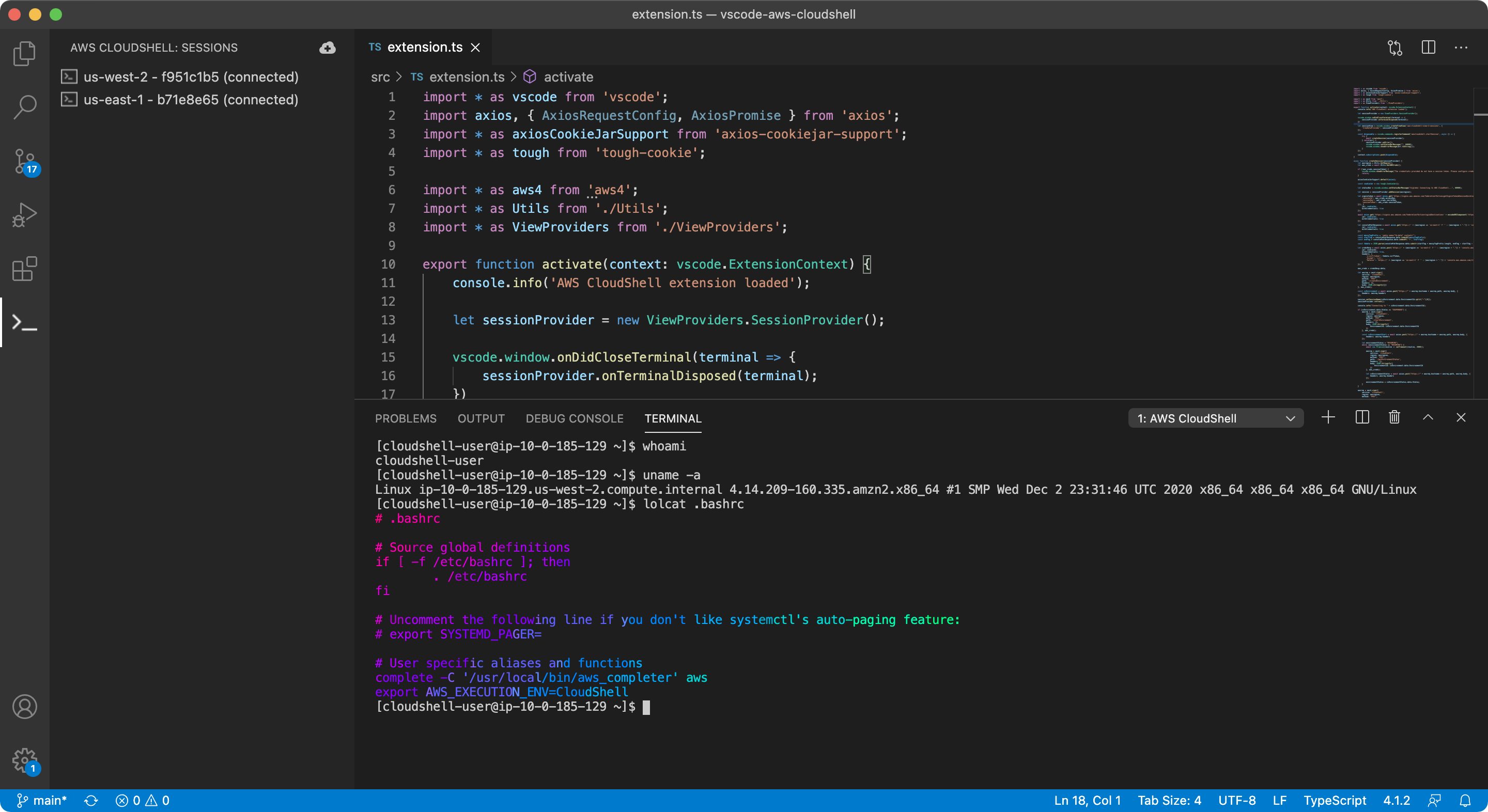Viewport: 1488px width, 812px height.
Task: Switch to the PROBLEMS panel tab
Action: tap(406, 418)
